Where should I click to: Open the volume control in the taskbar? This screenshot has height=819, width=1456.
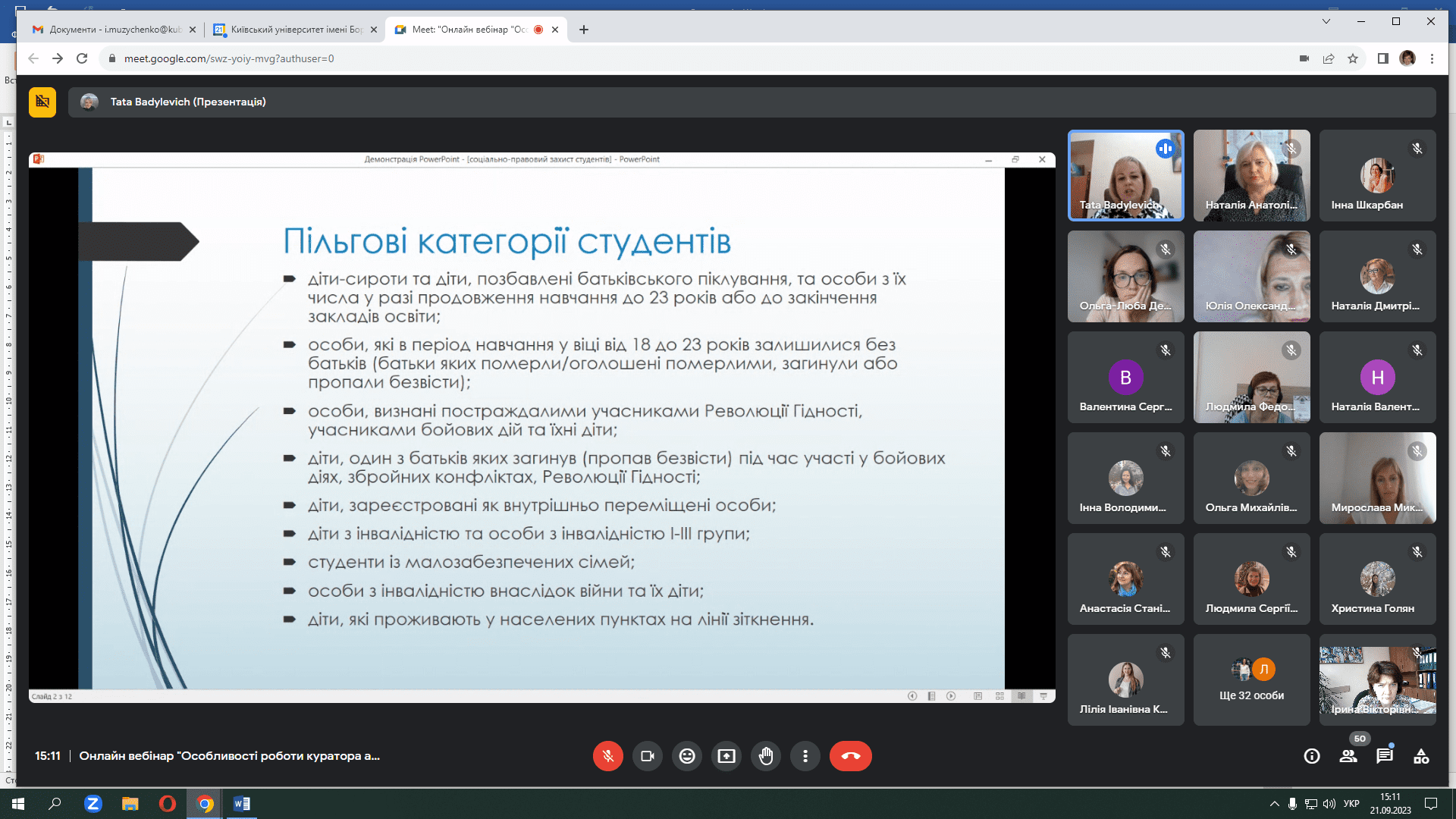tap(1329, 803)
